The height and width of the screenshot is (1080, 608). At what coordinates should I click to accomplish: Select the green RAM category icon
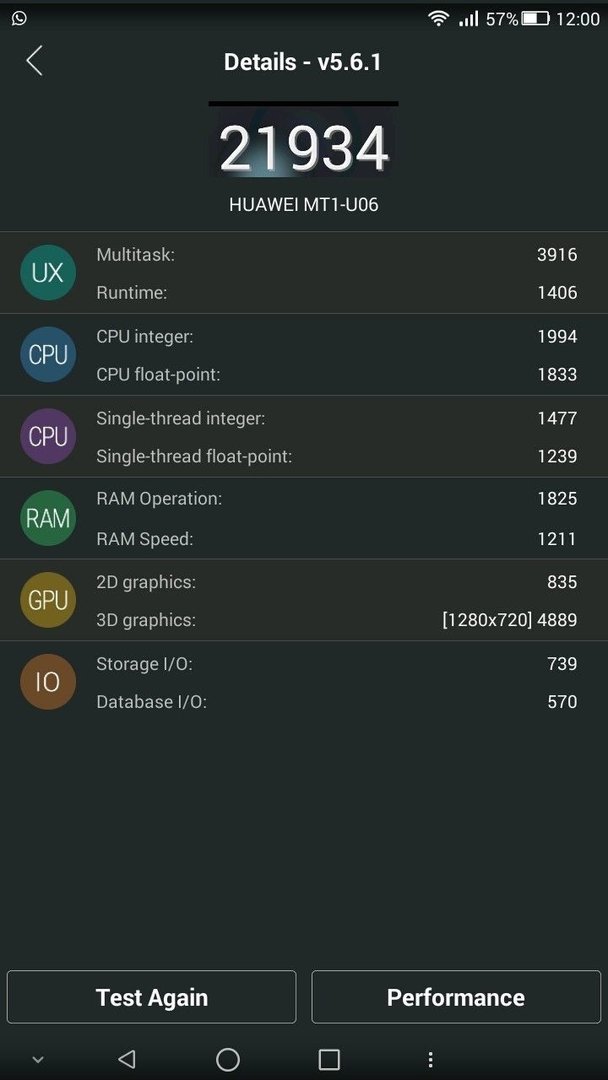click(x=48, y=518)
